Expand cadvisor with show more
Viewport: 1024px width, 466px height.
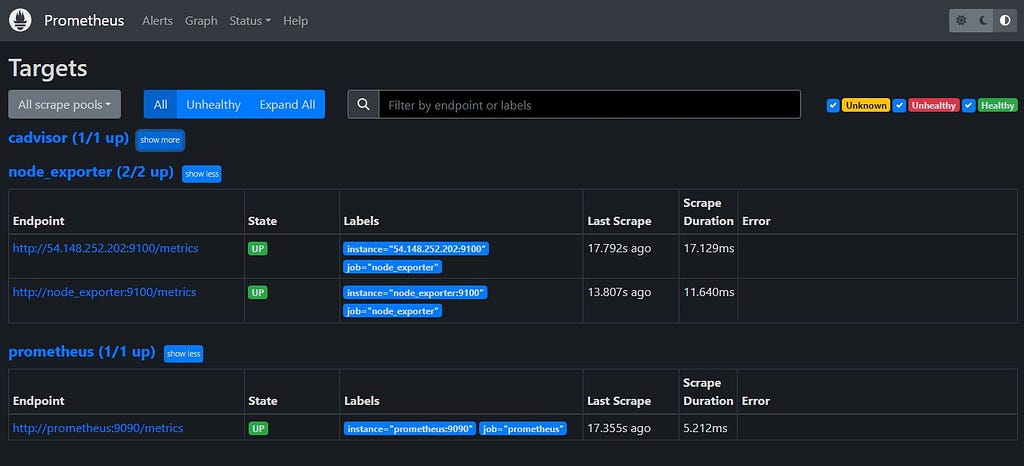point(160,140)
